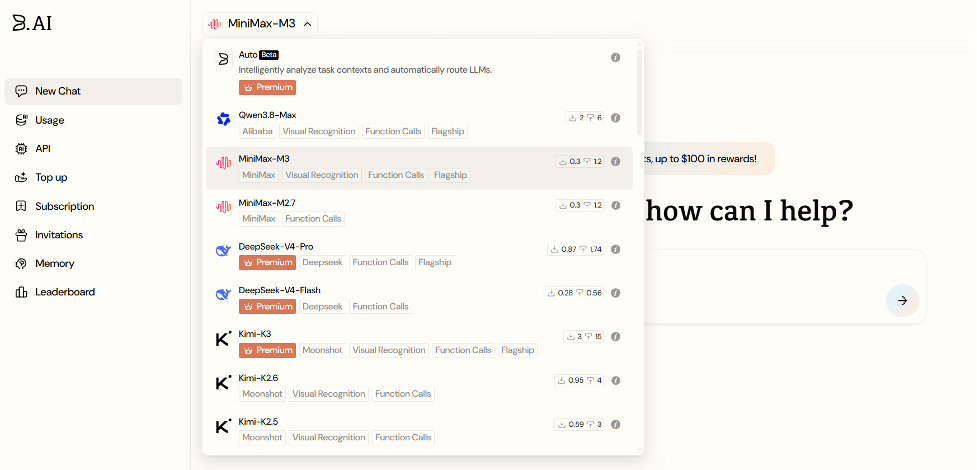Viewport: 977px width, 470px height.
Task: Select the DeepSeek-V4-Flash model
Action: click(x=419, y=299)
